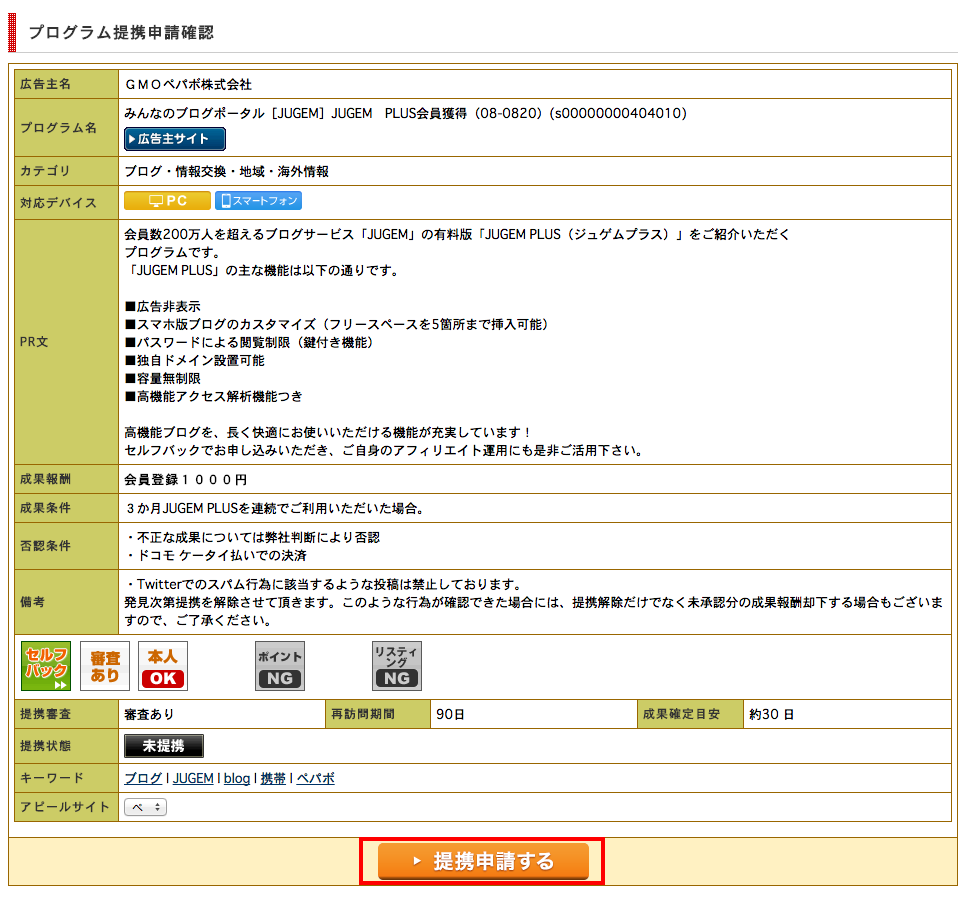The height and width of the screenshot is (899, 971).
Task: Click the ■容量無制限 feature line
Action: click(163, 378)
